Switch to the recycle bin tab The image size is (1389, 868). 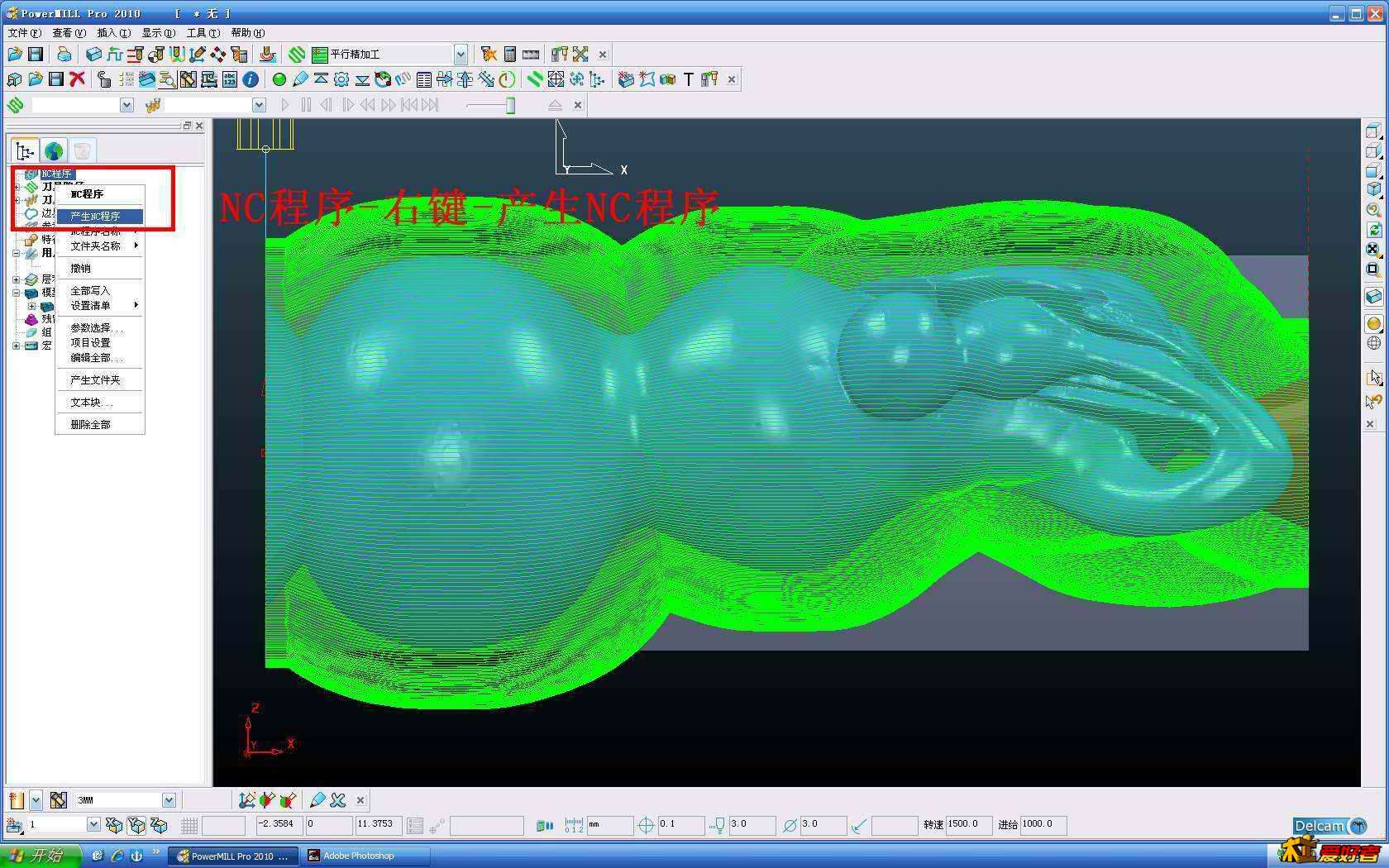click(x=82, y=151)
